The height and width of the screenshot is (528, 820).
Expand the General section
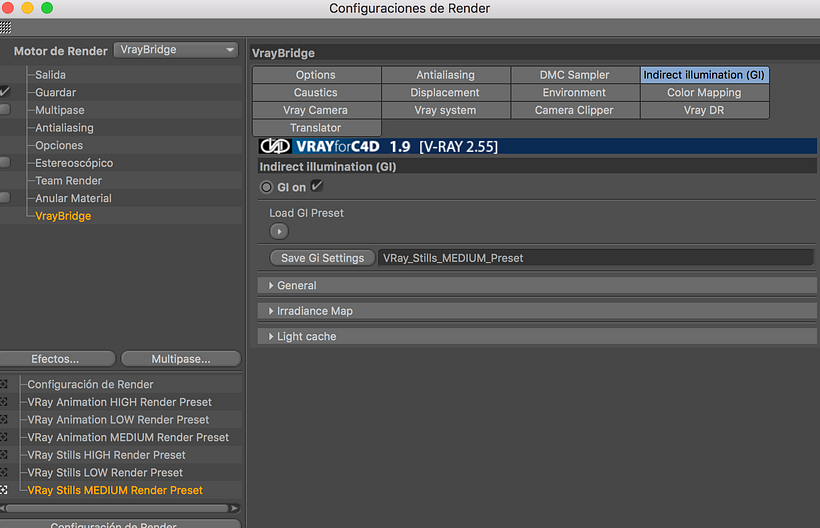[537, 285]
